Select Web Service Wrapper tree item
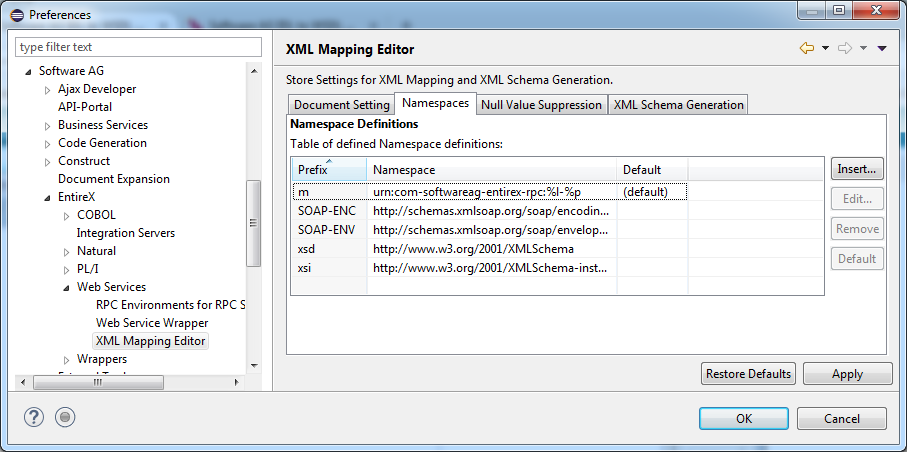907x452 pixels. pyautogui.click(x=152, y=323)
